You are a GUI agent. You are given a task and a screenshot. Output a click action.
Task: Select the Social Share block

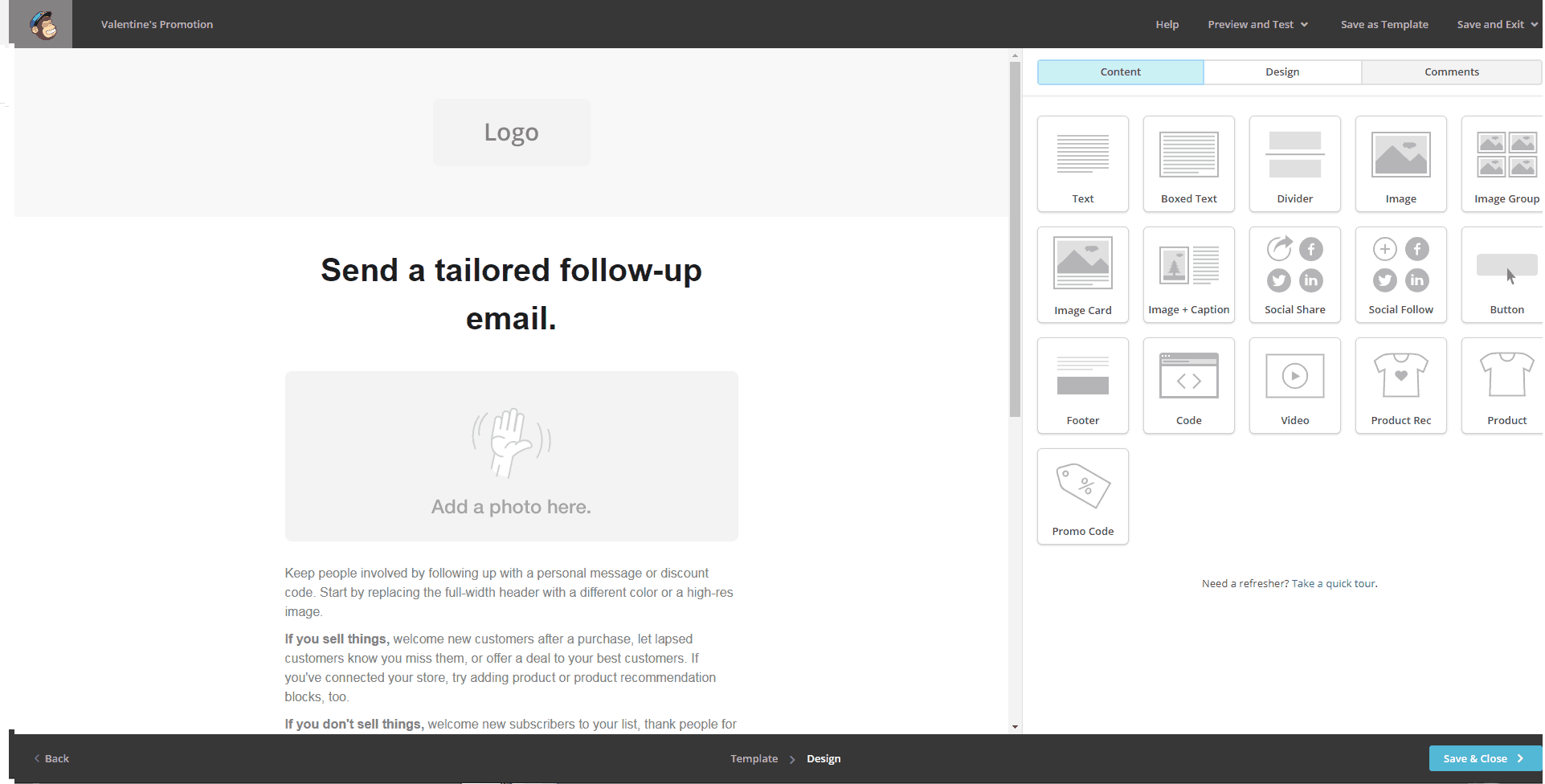(1294, 275)
